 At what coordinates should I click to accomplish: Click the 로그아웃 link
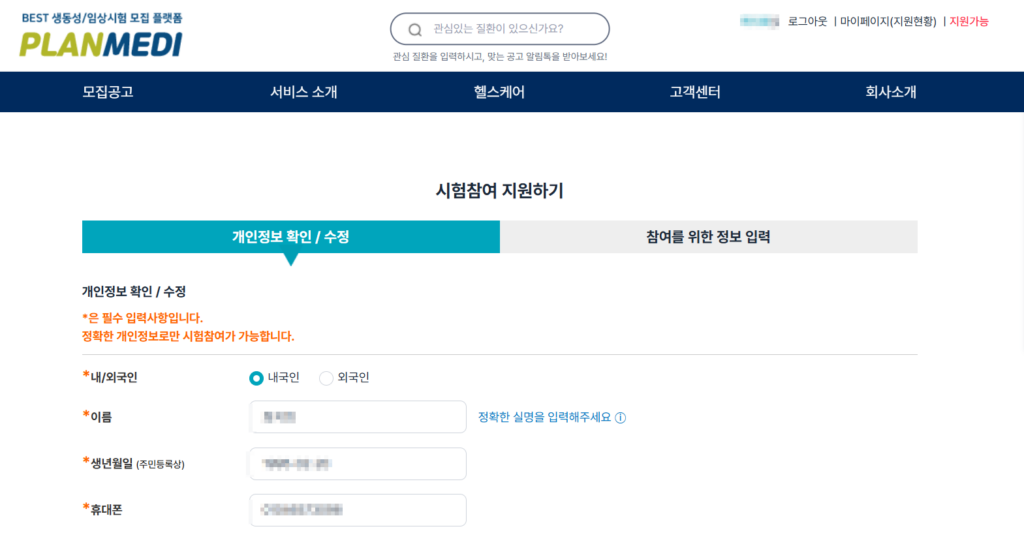click(x=807, y=22)
